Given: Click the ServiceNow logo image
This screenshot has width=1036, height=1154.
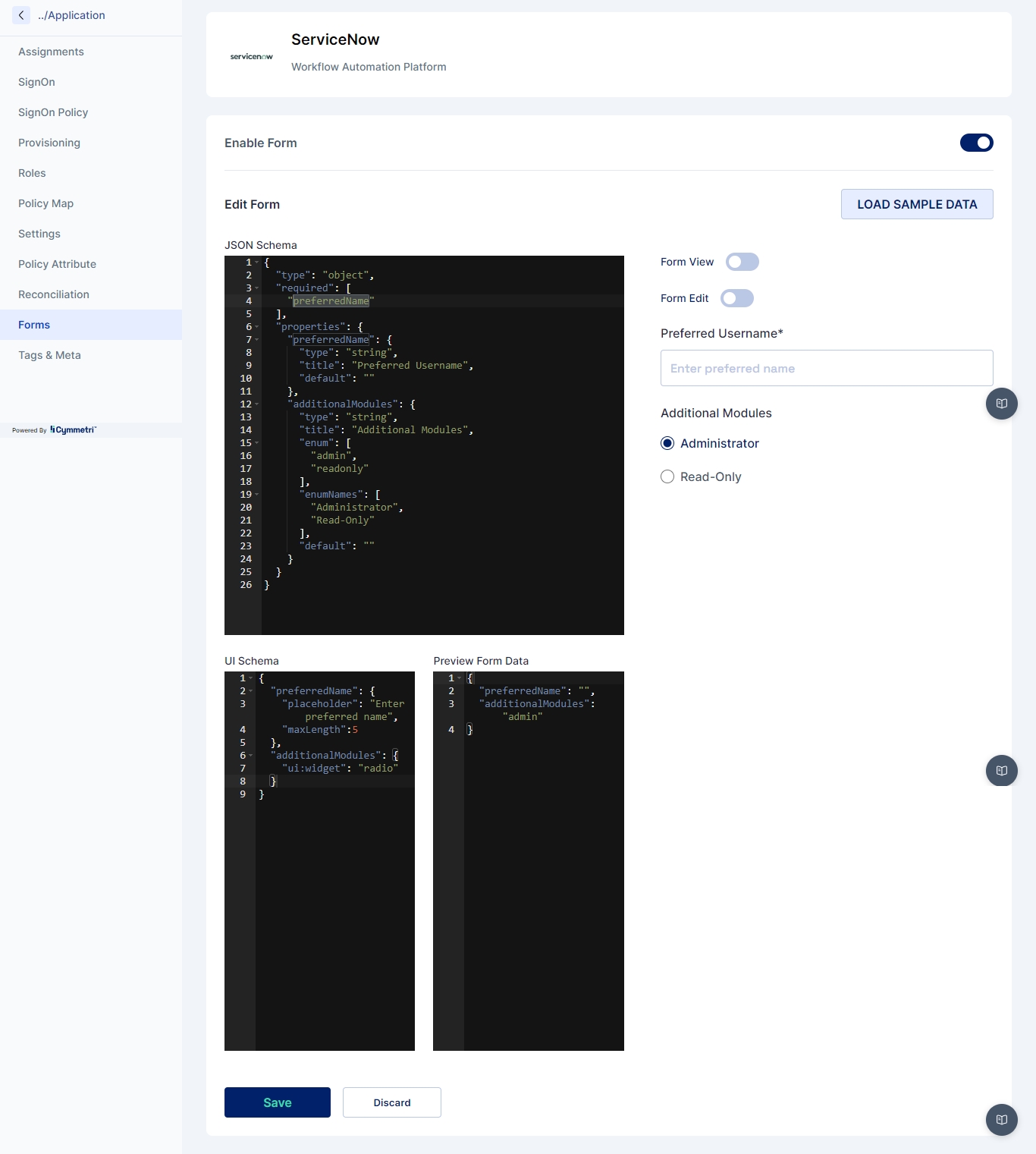Looking at the screenshot, I should [252, 57].
